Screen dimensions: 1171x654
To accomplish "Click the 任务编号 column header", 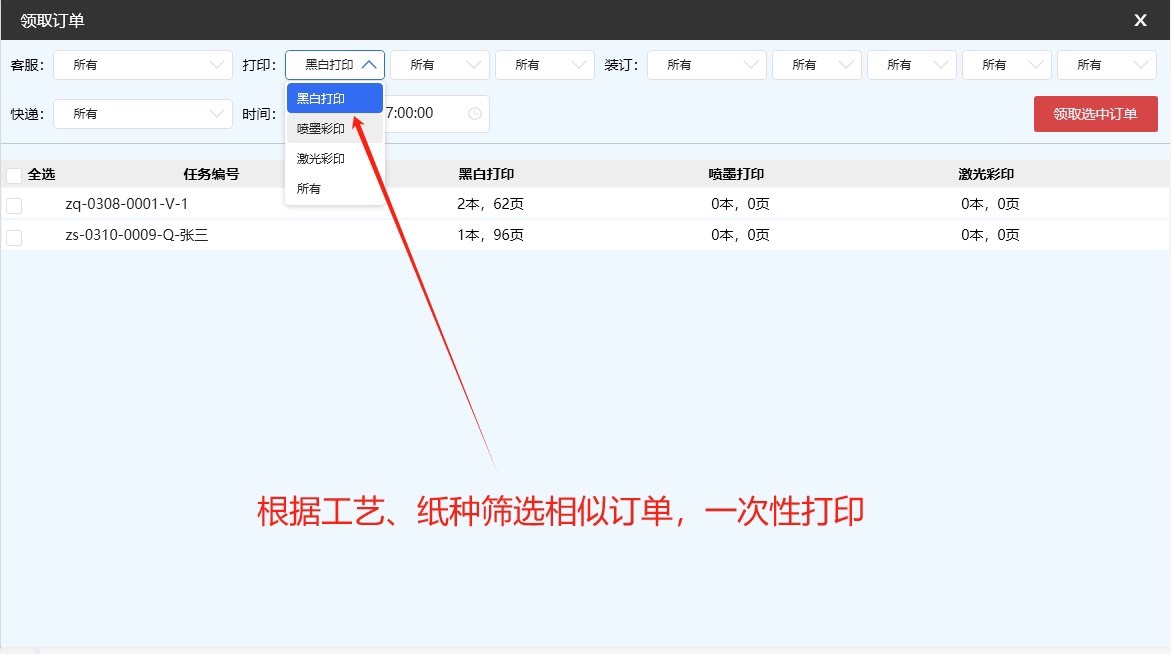I will click(x=211, y=174).
